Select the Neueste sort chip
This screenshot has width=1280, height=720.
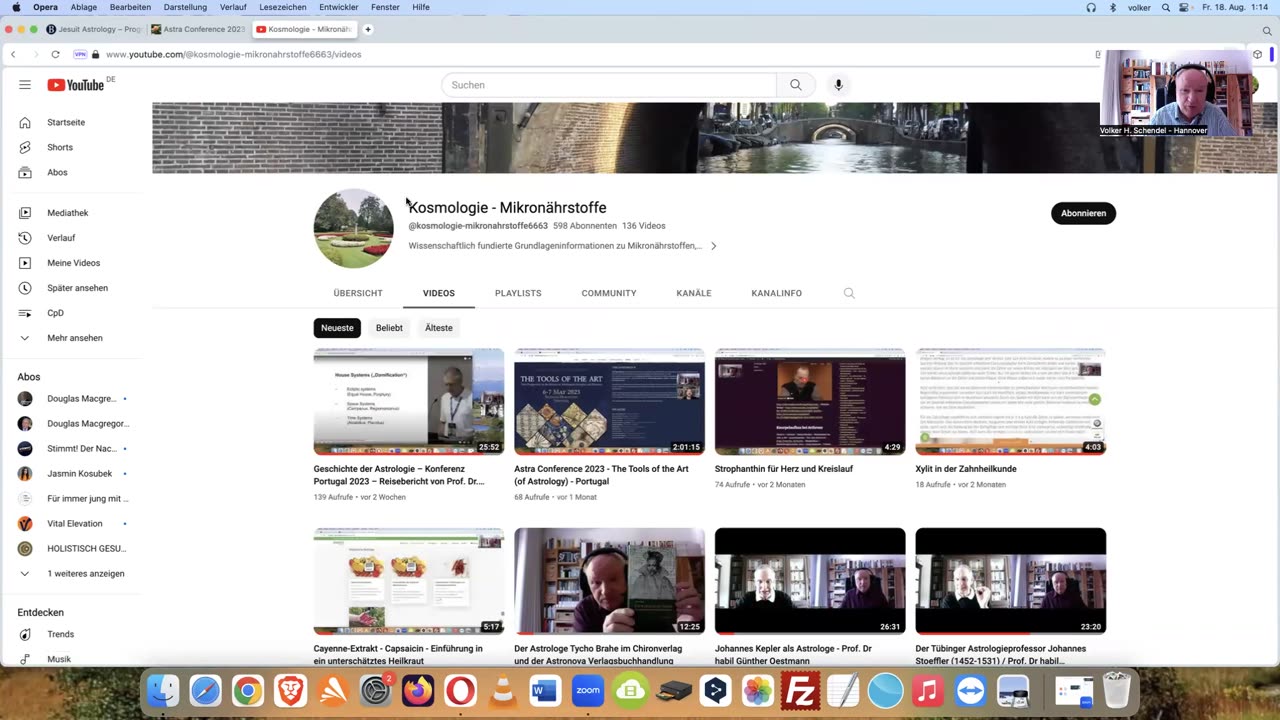point(337,328)
